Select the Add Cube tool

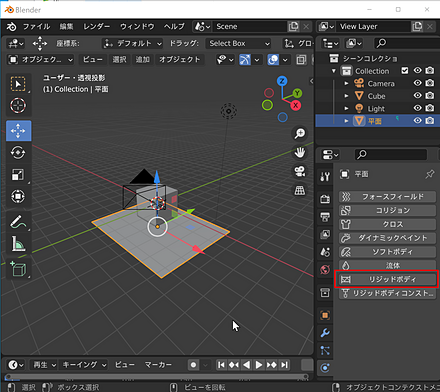click(18, 269)
